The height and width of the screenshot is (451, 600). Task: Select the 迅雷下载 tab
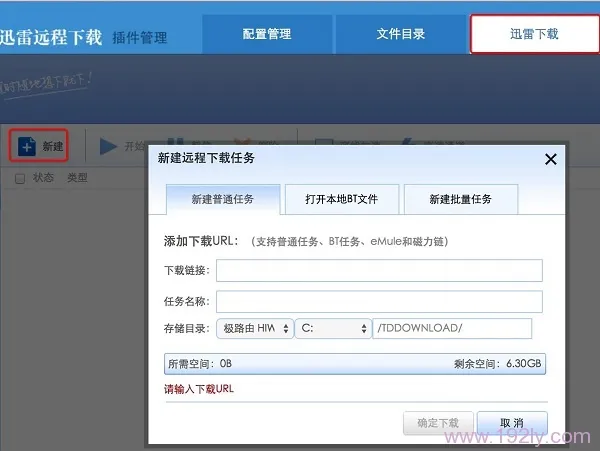point(533,34)
